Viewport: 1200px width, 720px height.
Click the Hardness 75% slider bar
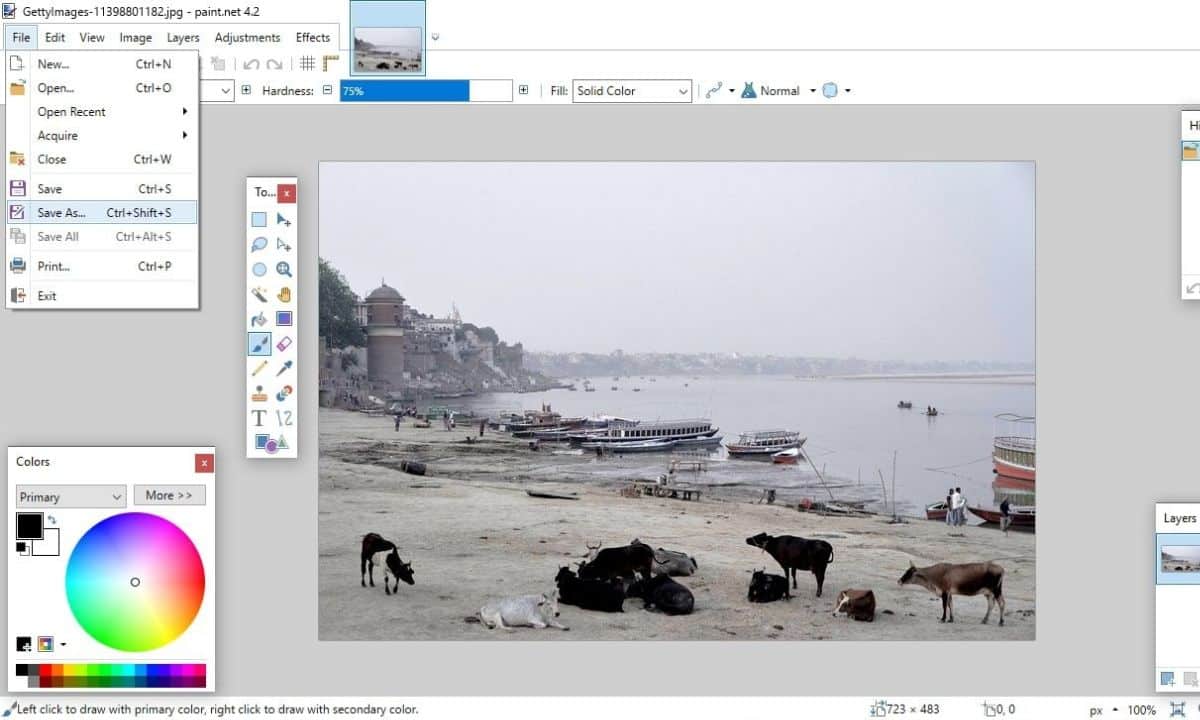click(x=426, y=91)
